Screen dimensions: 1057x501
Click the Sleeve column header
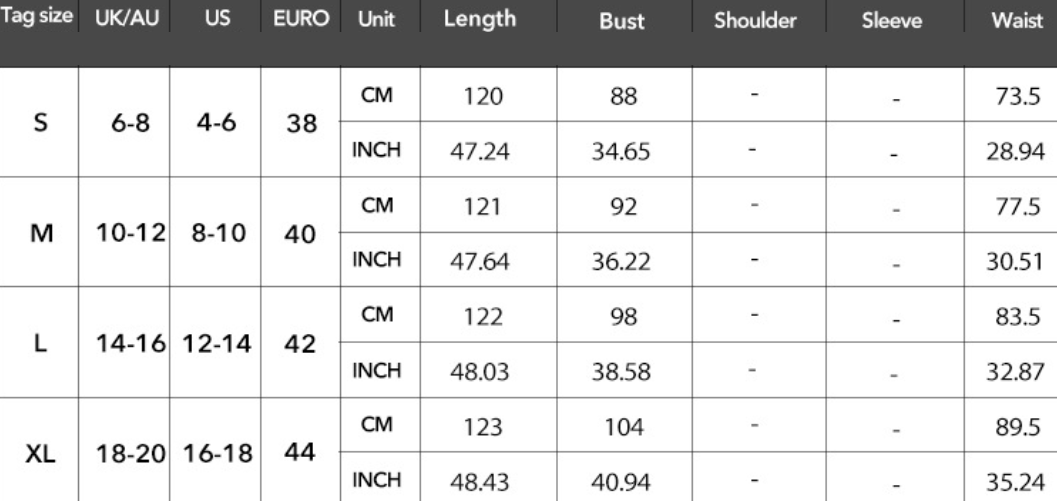coord(891,20)
